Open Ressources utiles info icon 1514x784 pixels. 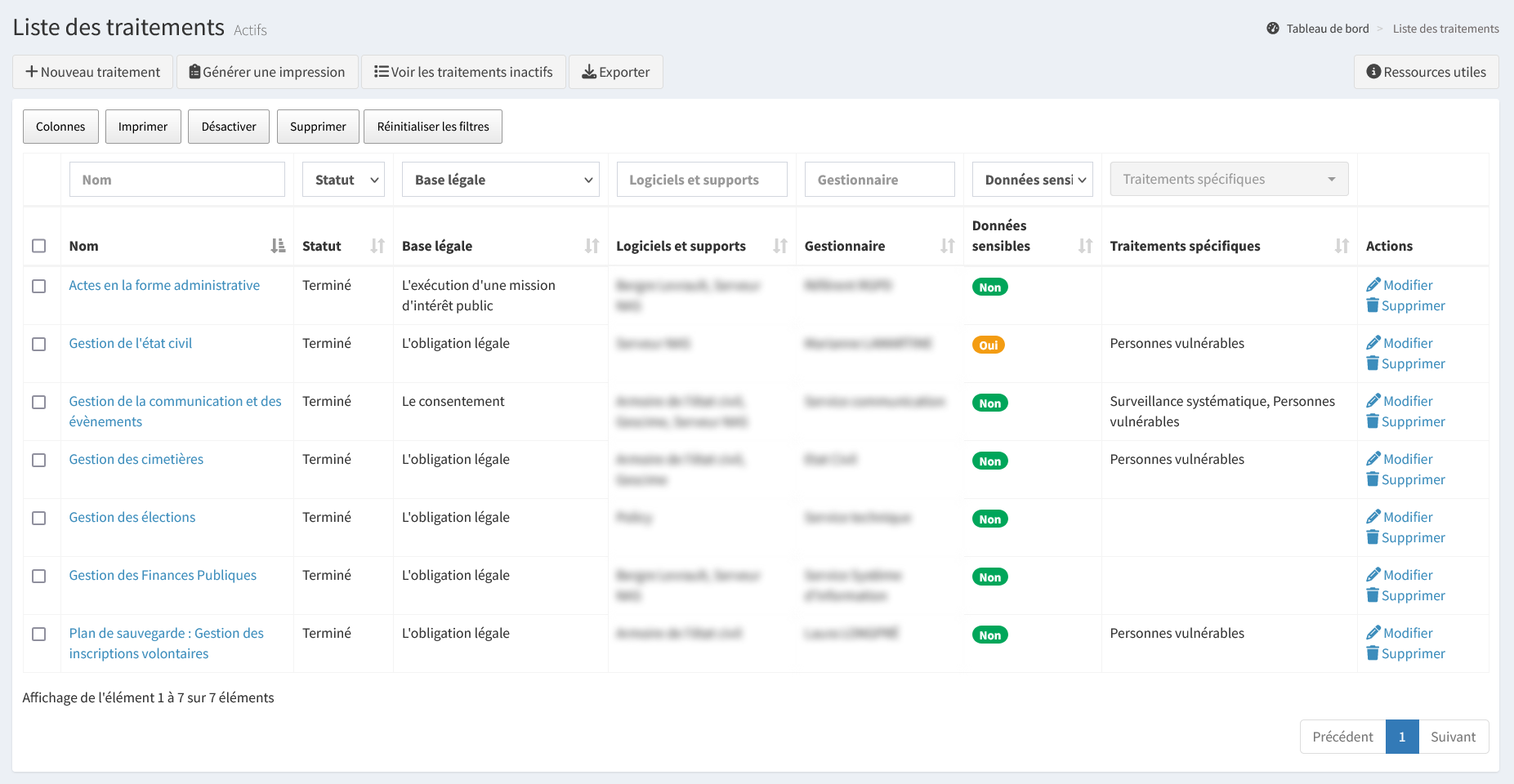point(1373,72)
